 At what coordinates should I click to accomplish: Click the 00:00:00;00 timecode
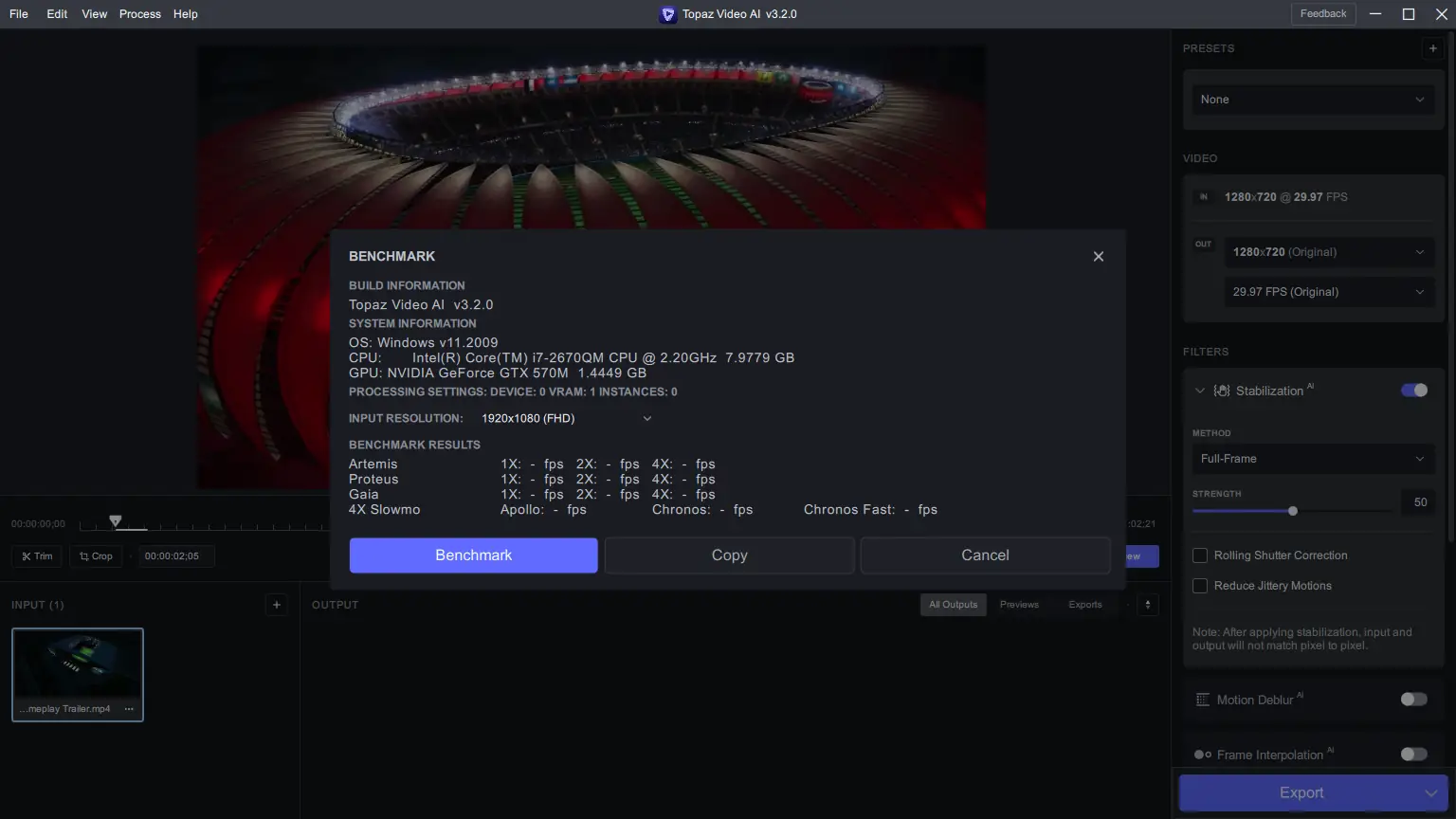point(38,524)
